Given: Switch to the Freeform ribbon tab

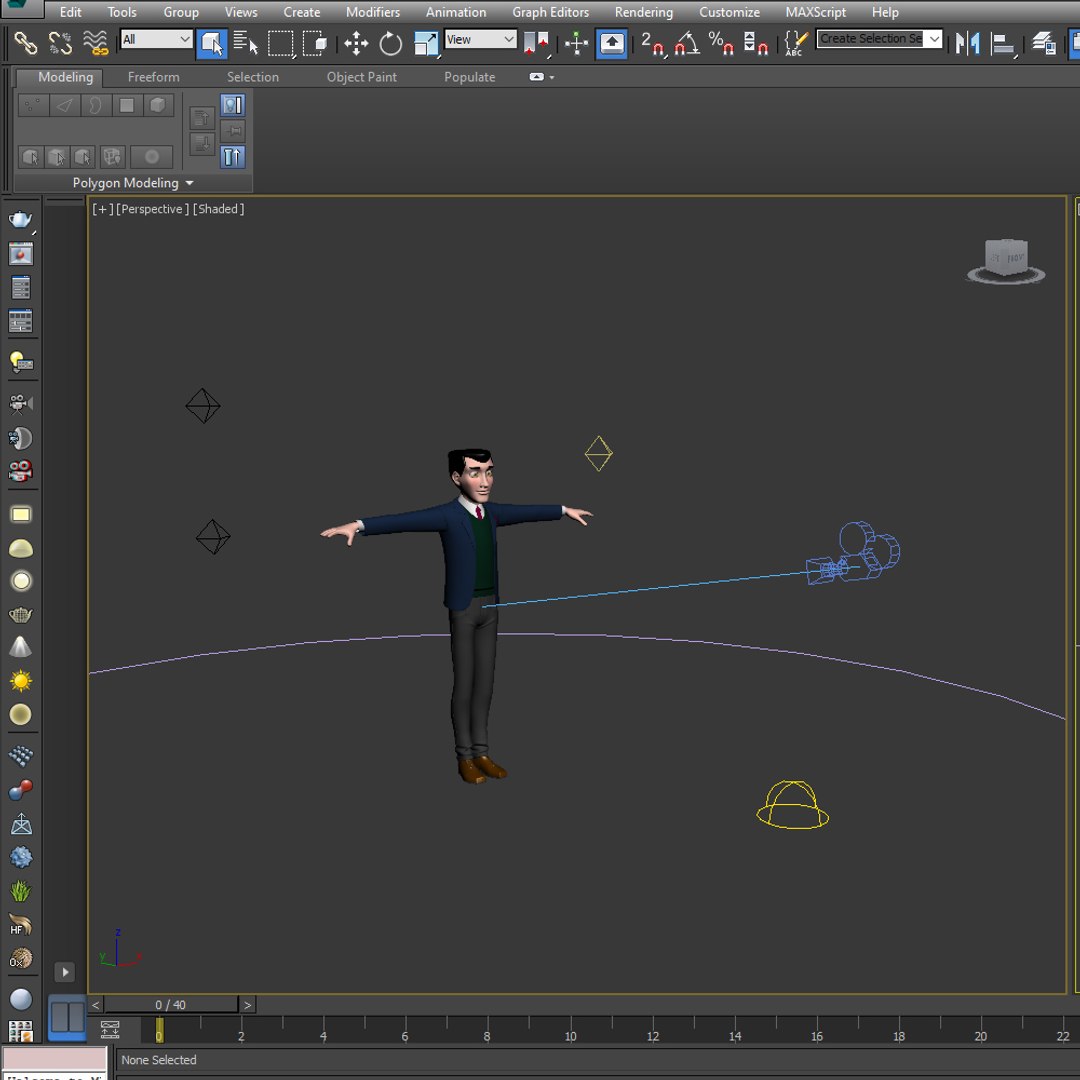Looking at the screenshot, I should point(153,77).
